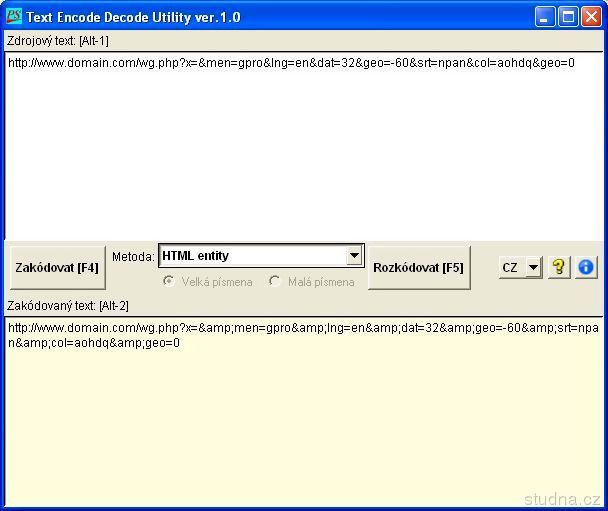Click the PS application icon in title bar
The width and height of the screenshot is (608, 511).
point(14,17)
